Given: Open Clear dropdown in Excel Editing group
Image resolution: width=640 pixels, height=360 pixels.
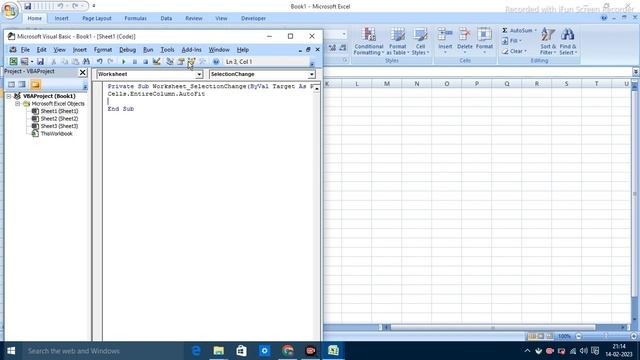Looking at the screenshot, I should 514,51.
